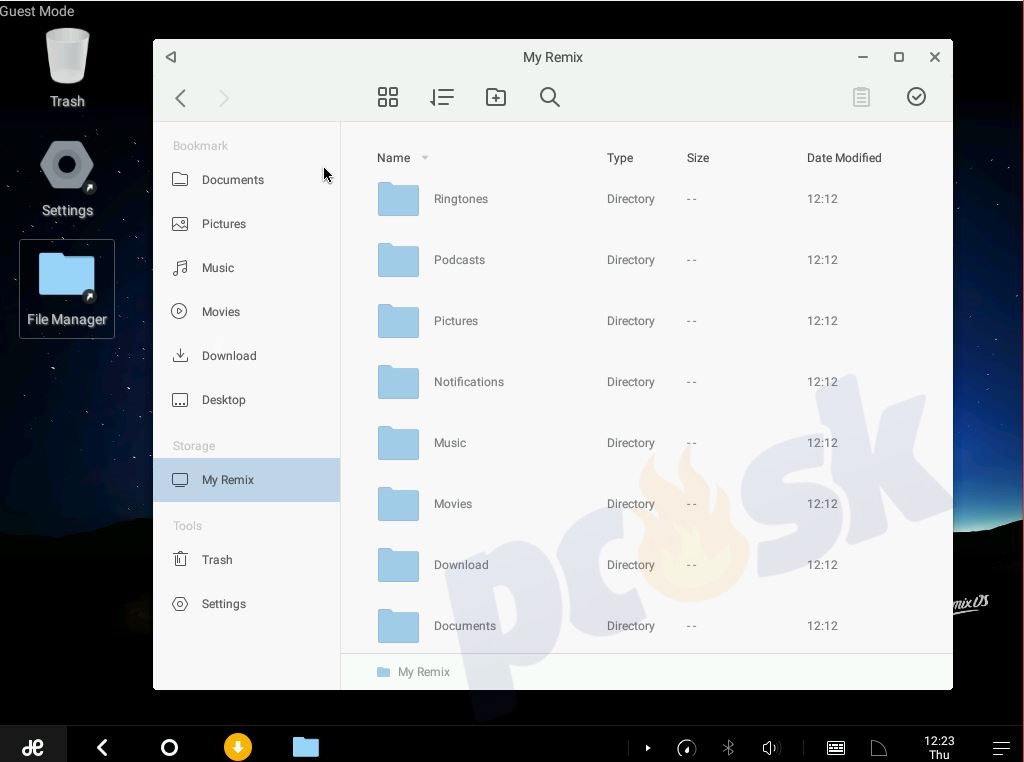Click Notifications row Directory type cell
This screenshot has height=762, width=1024.
pyautogui.click(x=630, y=382)
